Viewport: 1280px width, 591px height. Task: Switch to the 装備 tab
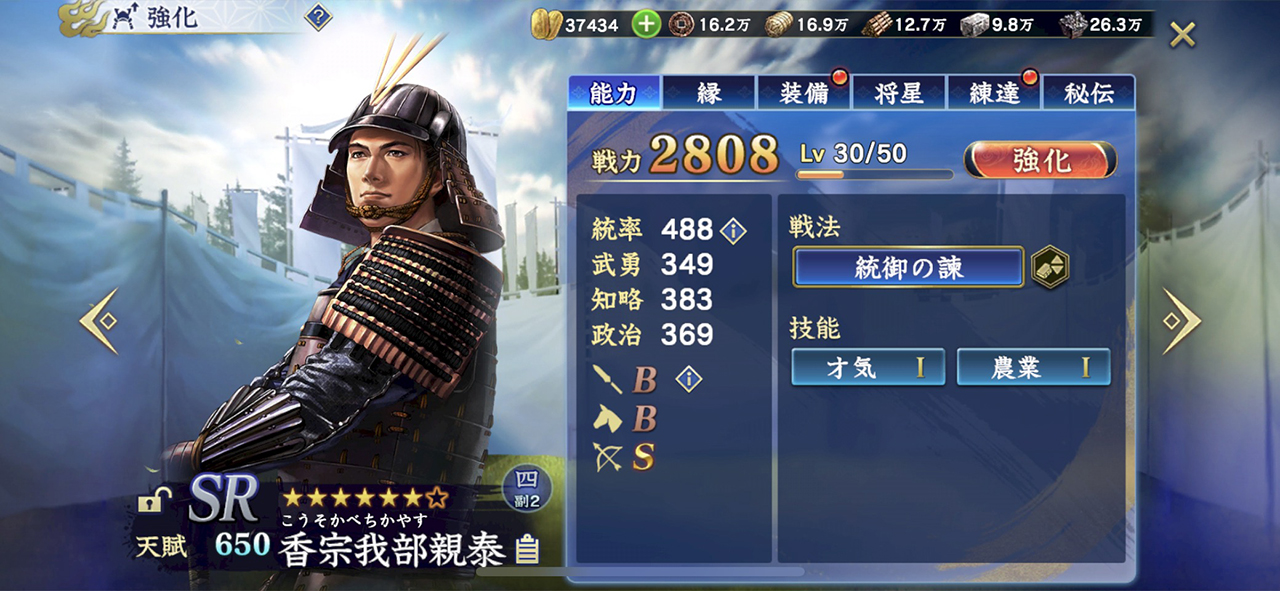(804, 93)
